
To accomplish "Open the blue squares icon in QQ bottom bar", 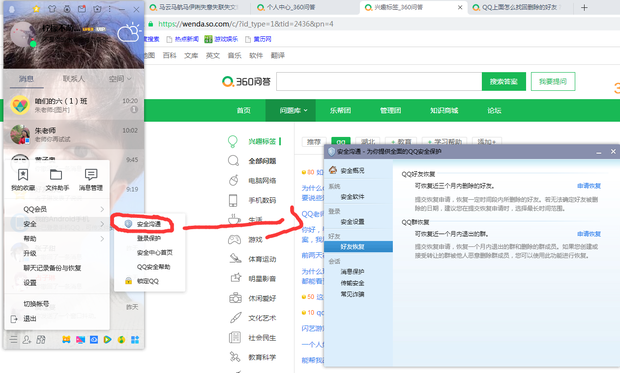I will point(135,339).
